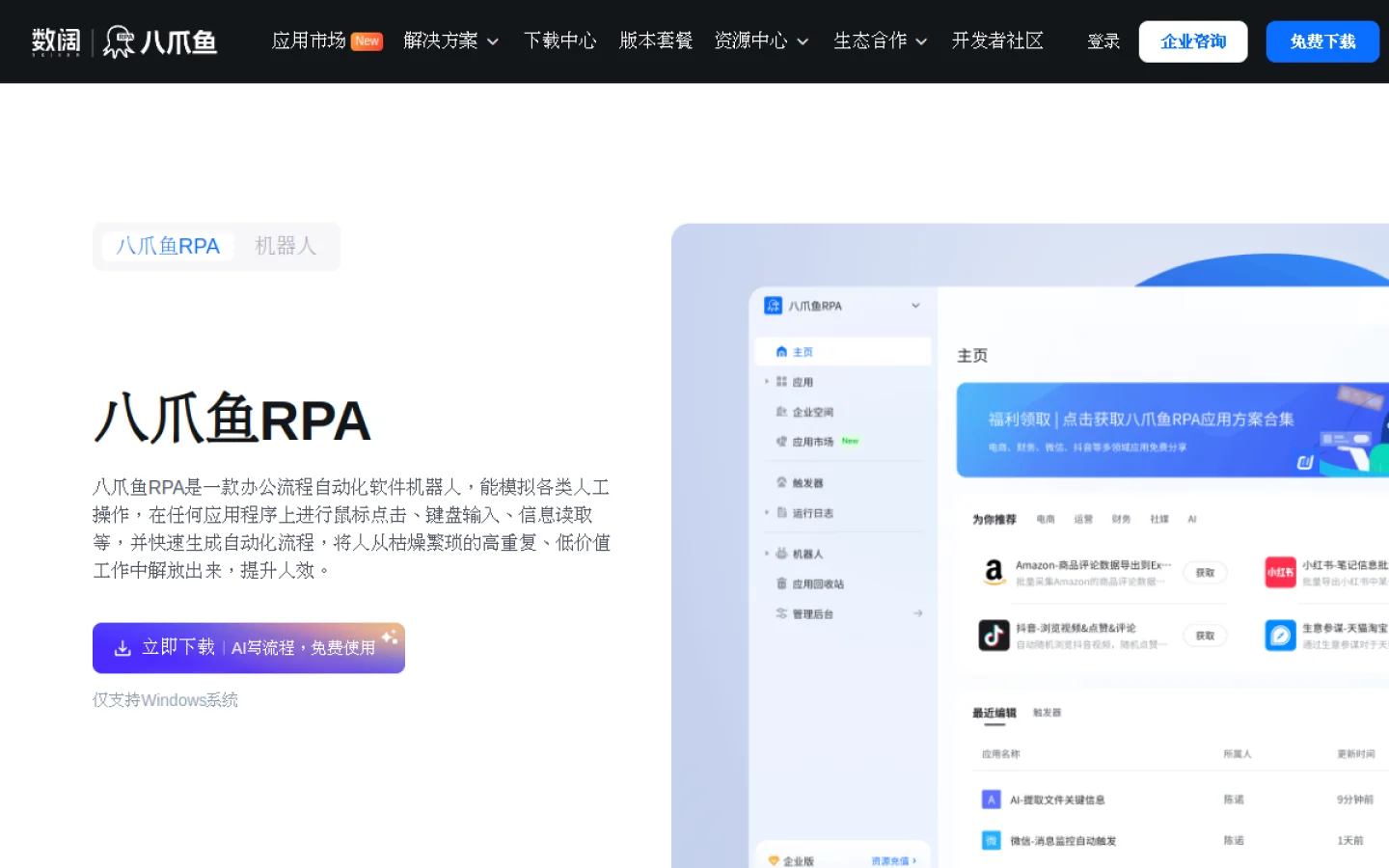The height and width of the screenshot is (868, 1389).
Task: Go to 下载中心 page
Action: coord(559,41)
